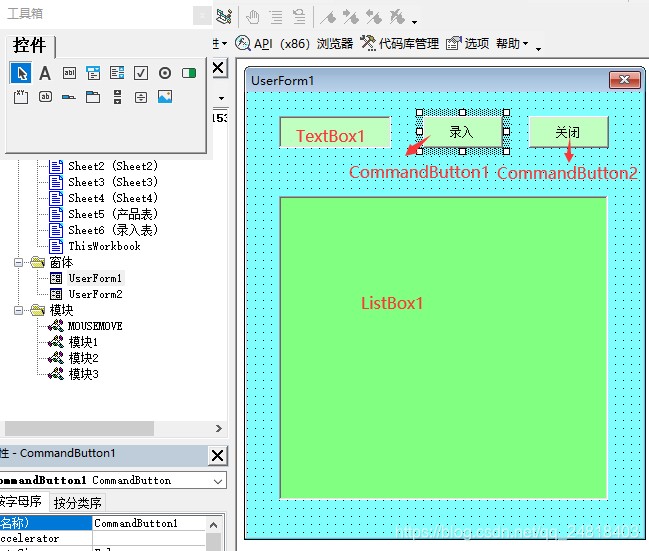Open the object selector combo in properties
649x551 pixels.
click(x=218, y=481)
